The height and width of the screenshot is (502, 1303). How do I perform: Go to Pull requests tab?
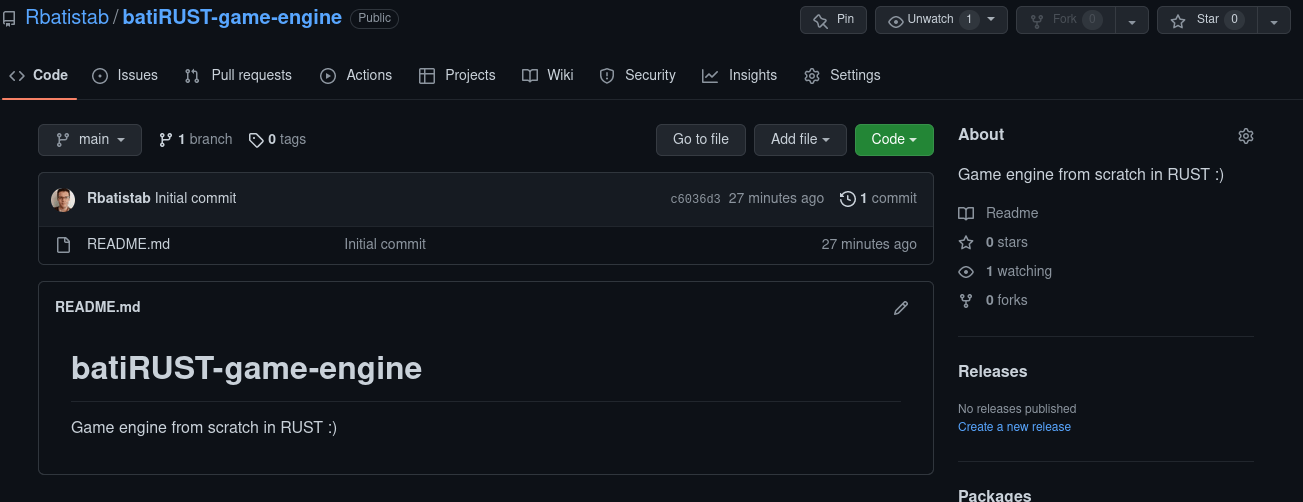[238, 75]
